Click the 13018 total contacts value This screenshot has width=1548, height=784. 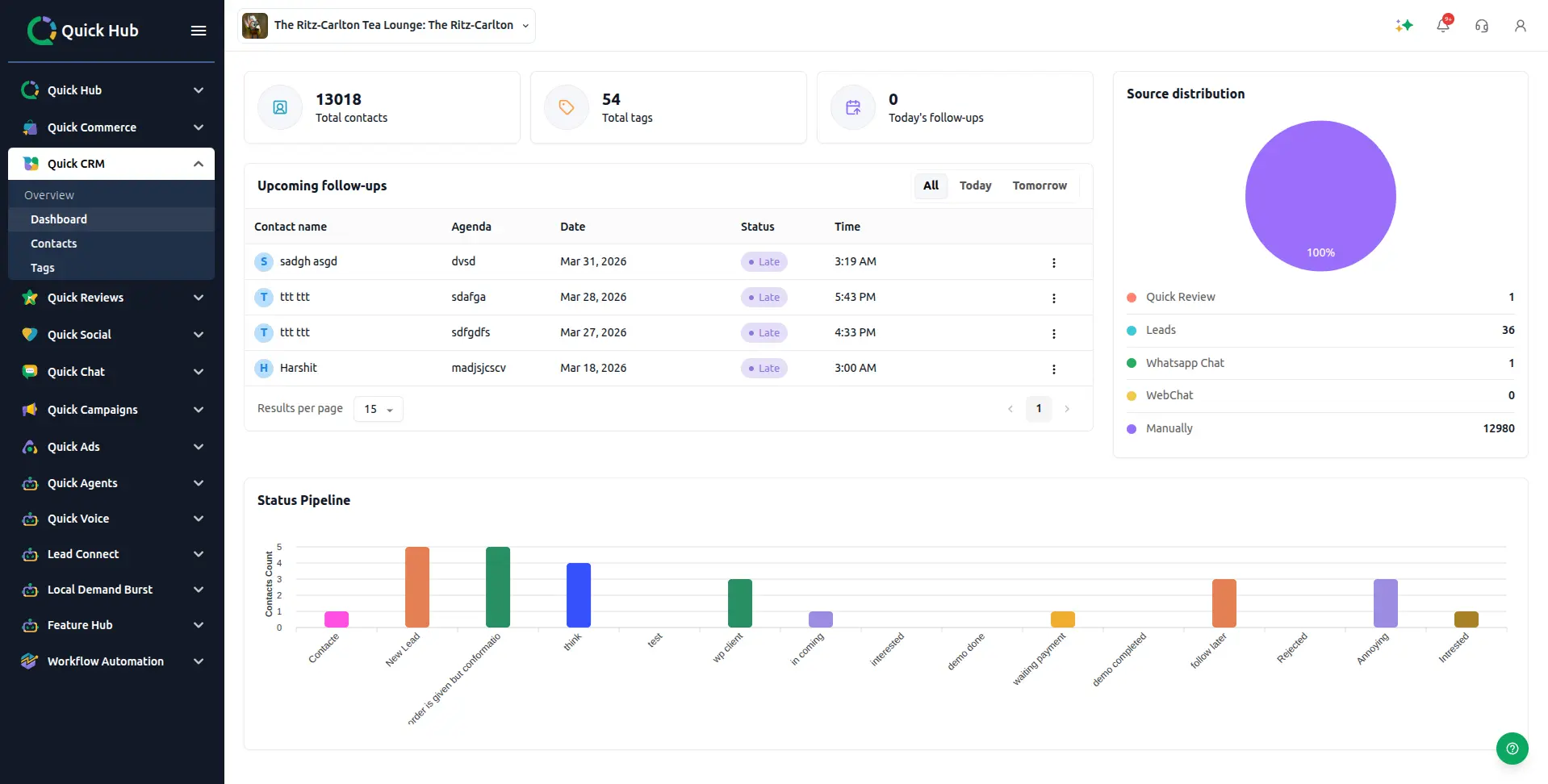pos(338,99)
